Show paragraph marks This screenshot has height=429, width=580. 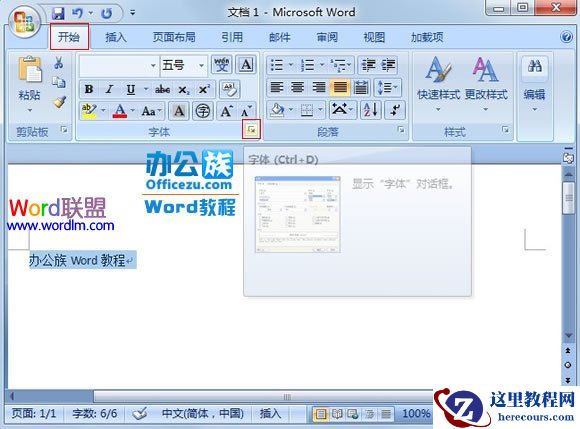(395, 110)
